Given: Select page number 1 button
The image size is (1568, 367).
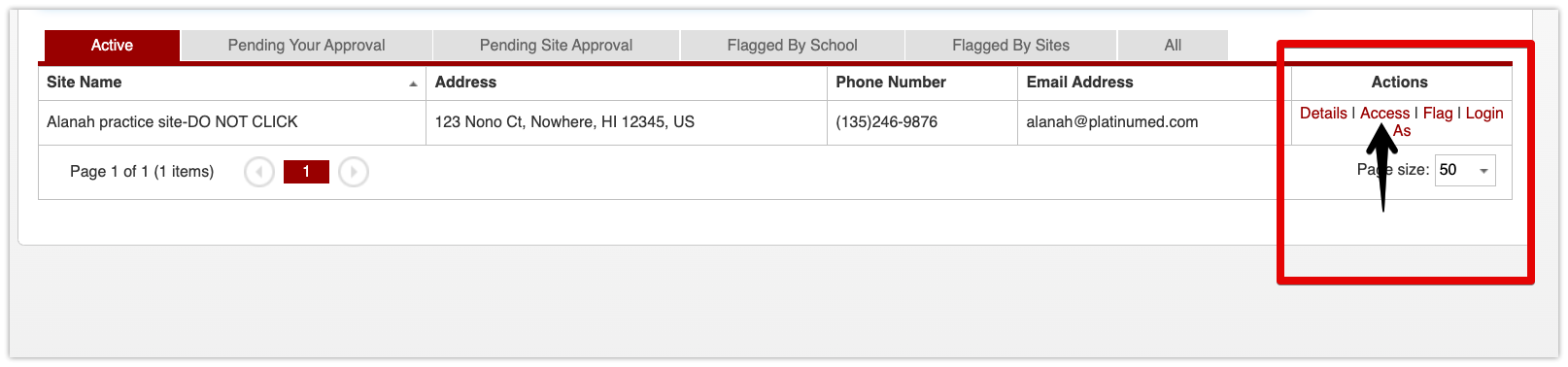Looking at the screenshot, I should pos(306,172).
